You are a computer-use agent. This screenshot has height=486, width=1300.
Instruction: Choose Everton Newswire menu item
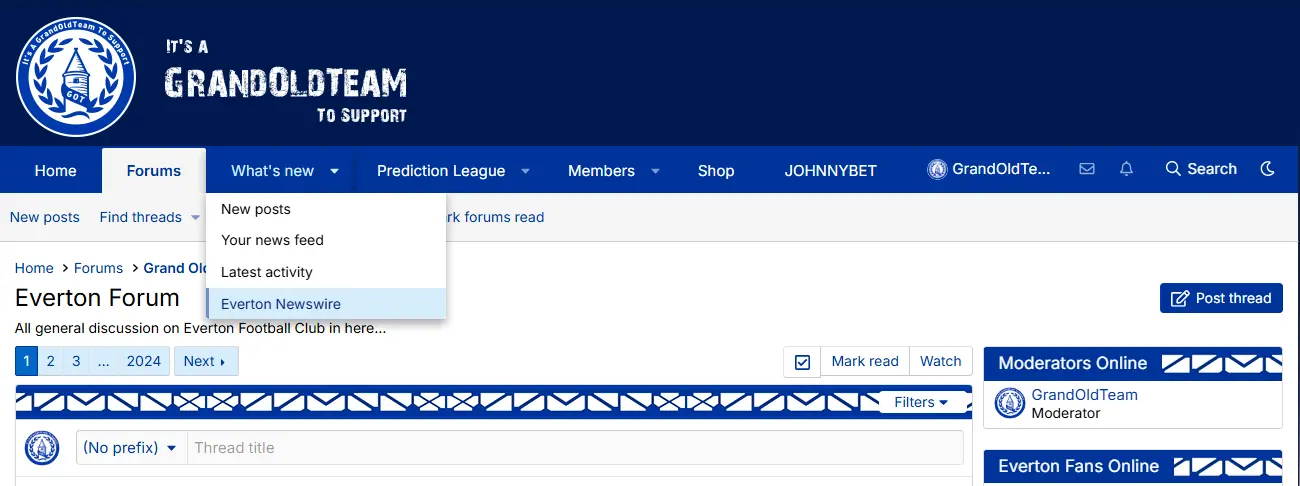point(326,304)
